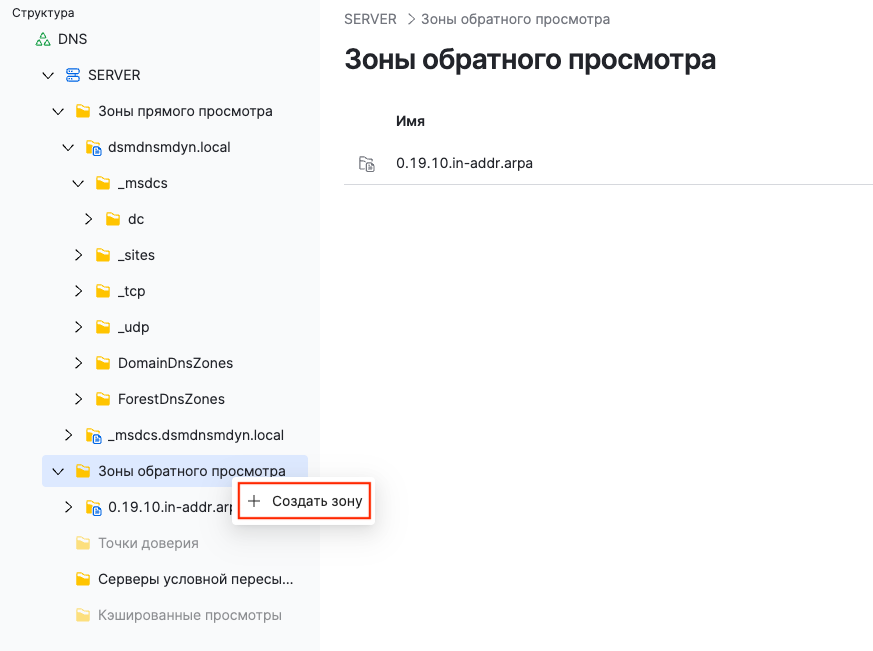This screenshot has height=651, width=873.
Task: Click the plus icon in the Создать зону item
Action: tap(254, 501)
